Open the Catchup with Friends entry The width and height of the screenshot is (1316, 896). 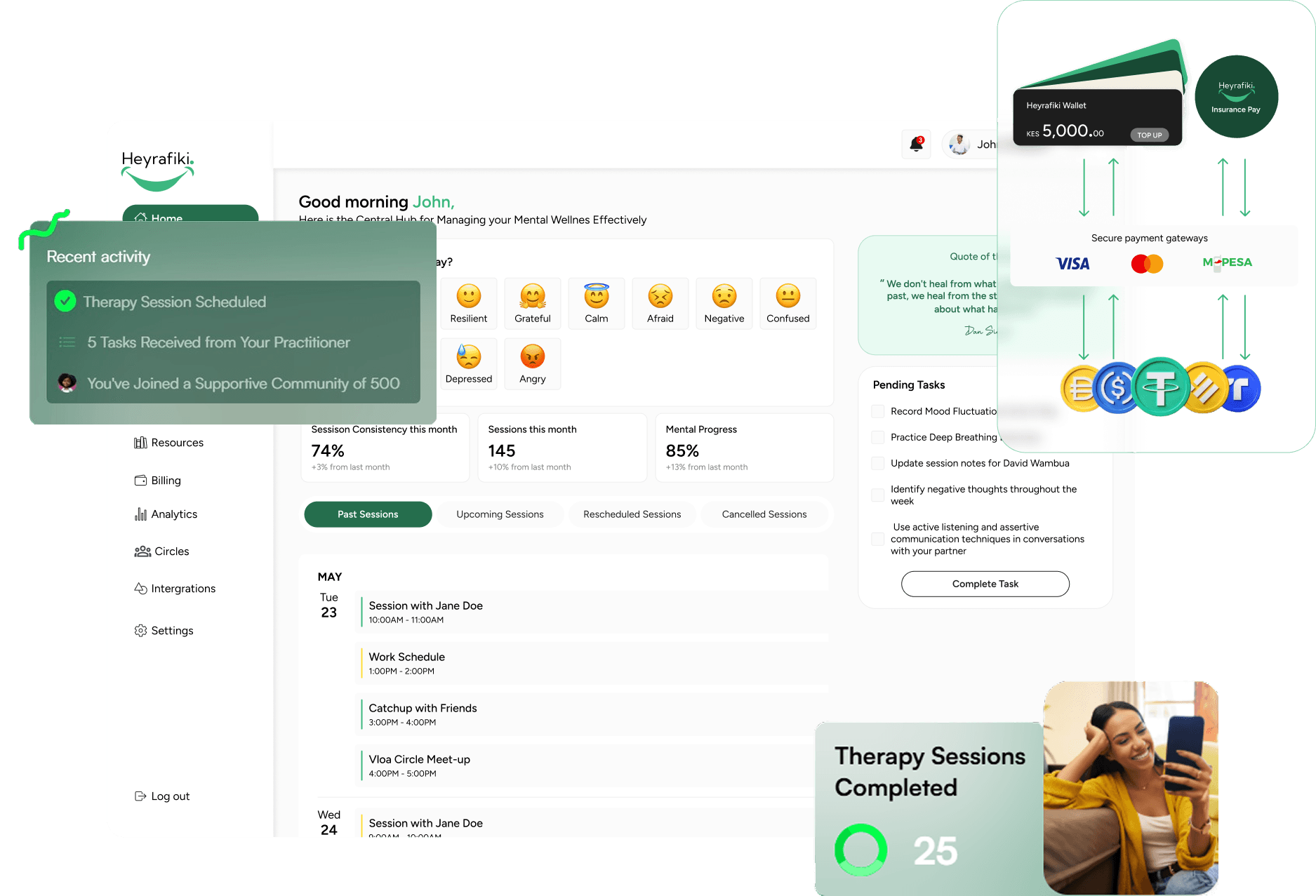pyautogui.click(x=593, y=714)
